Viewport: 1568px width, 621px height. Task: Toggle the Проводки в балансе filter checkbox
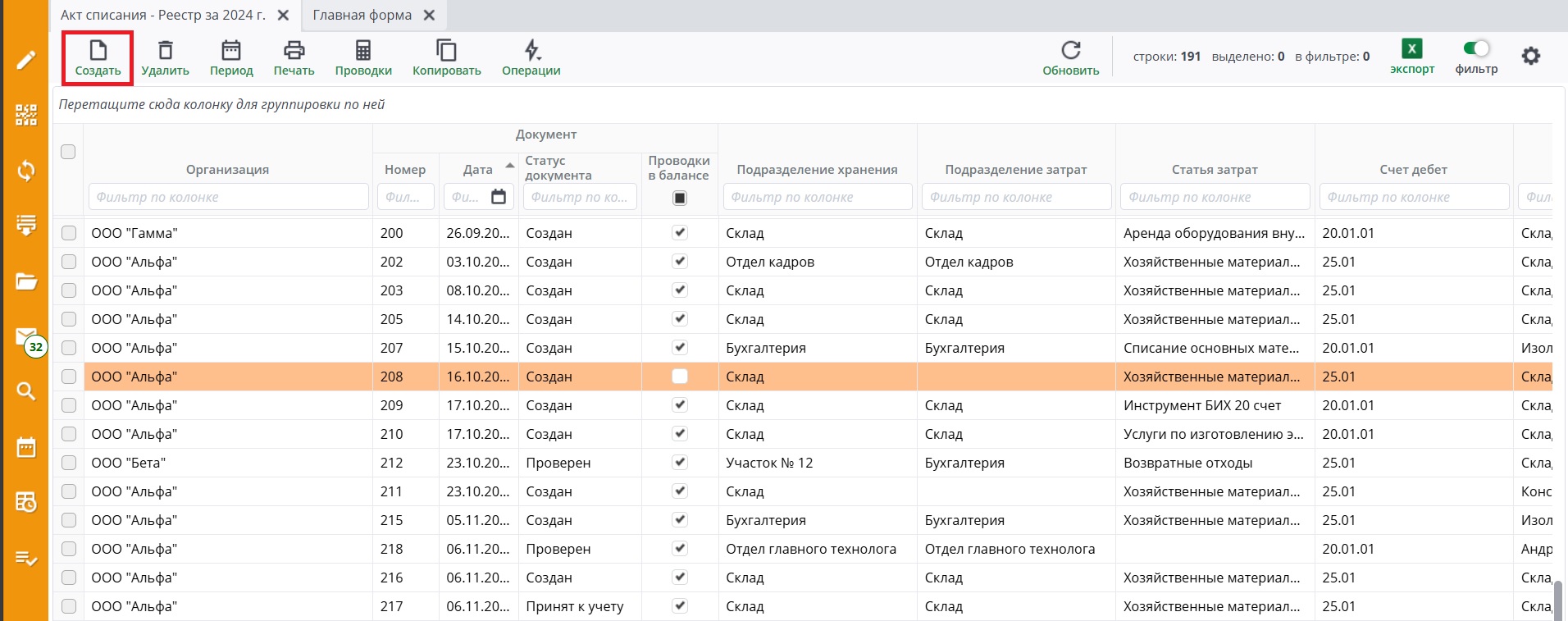click(x=679, y=198)
